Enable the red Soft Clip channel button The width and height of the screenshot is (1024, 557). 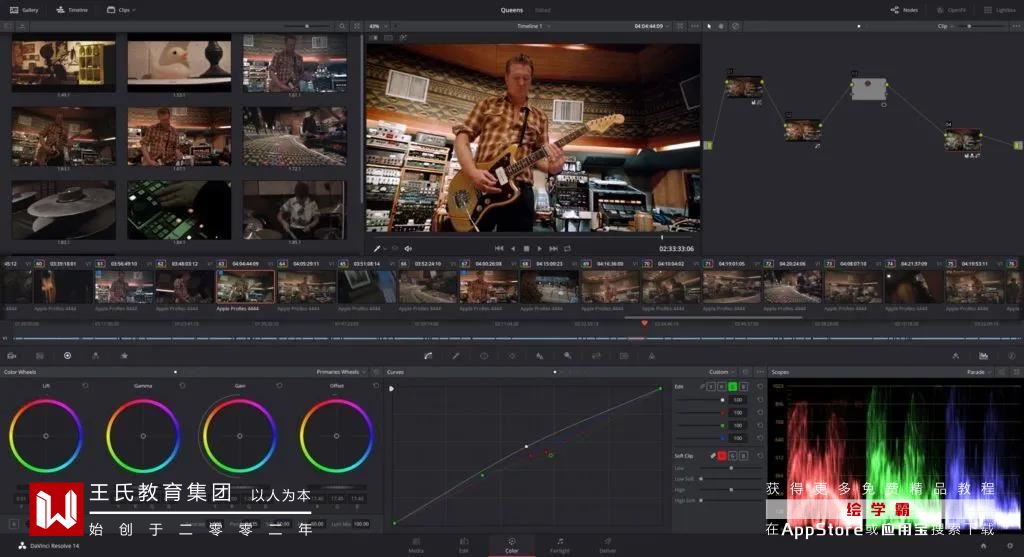coord(722,456)
